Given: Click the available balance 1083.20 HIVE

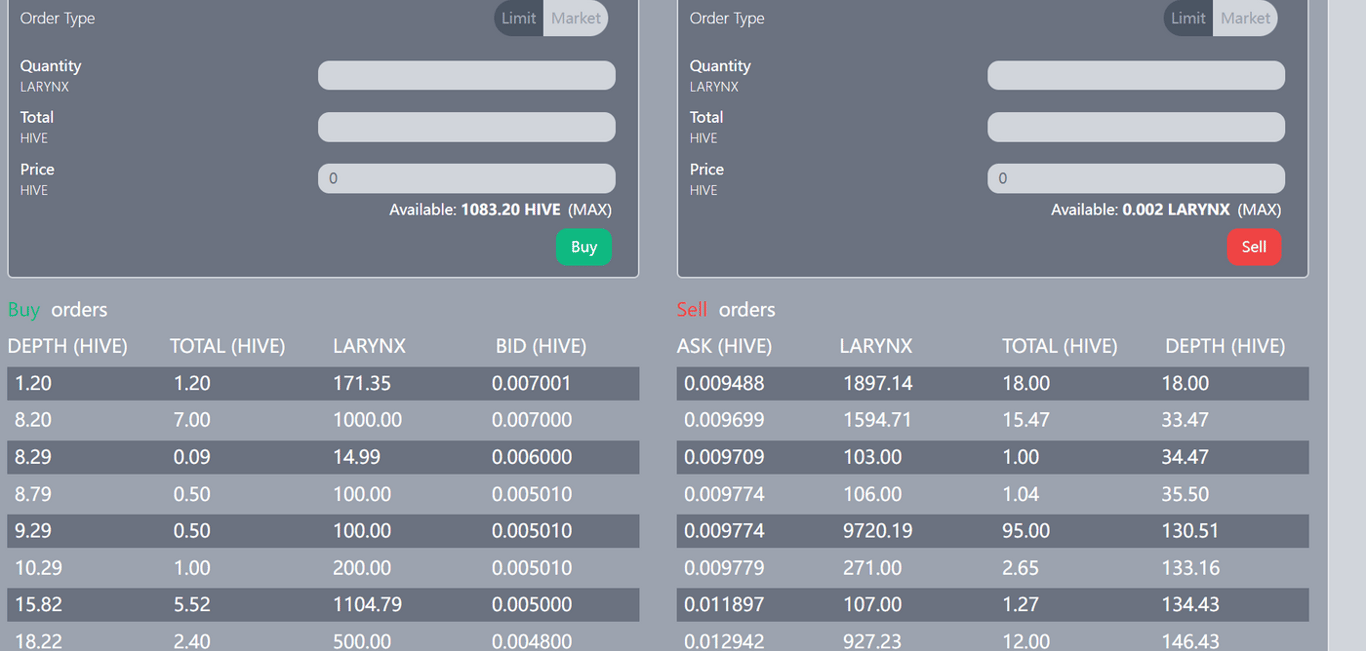Looking at the screenshot, I should 511,210.
